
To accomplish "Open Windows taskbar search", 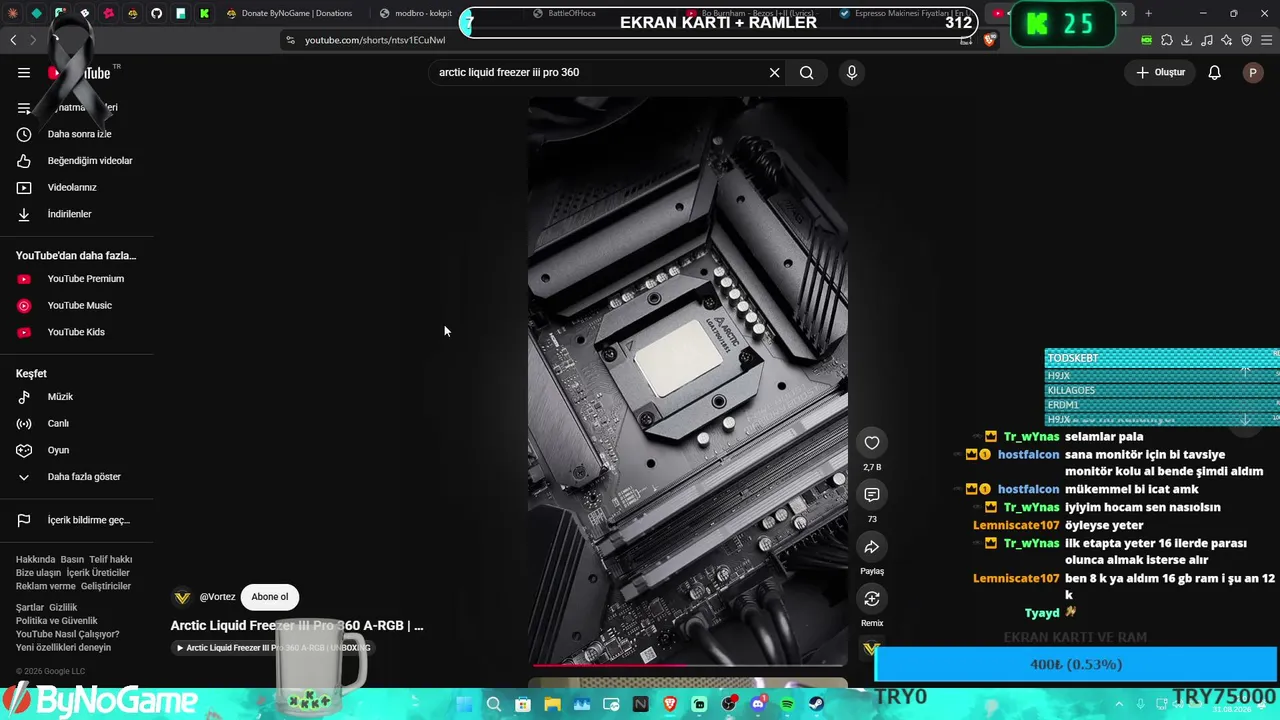I will coord(493,704).
